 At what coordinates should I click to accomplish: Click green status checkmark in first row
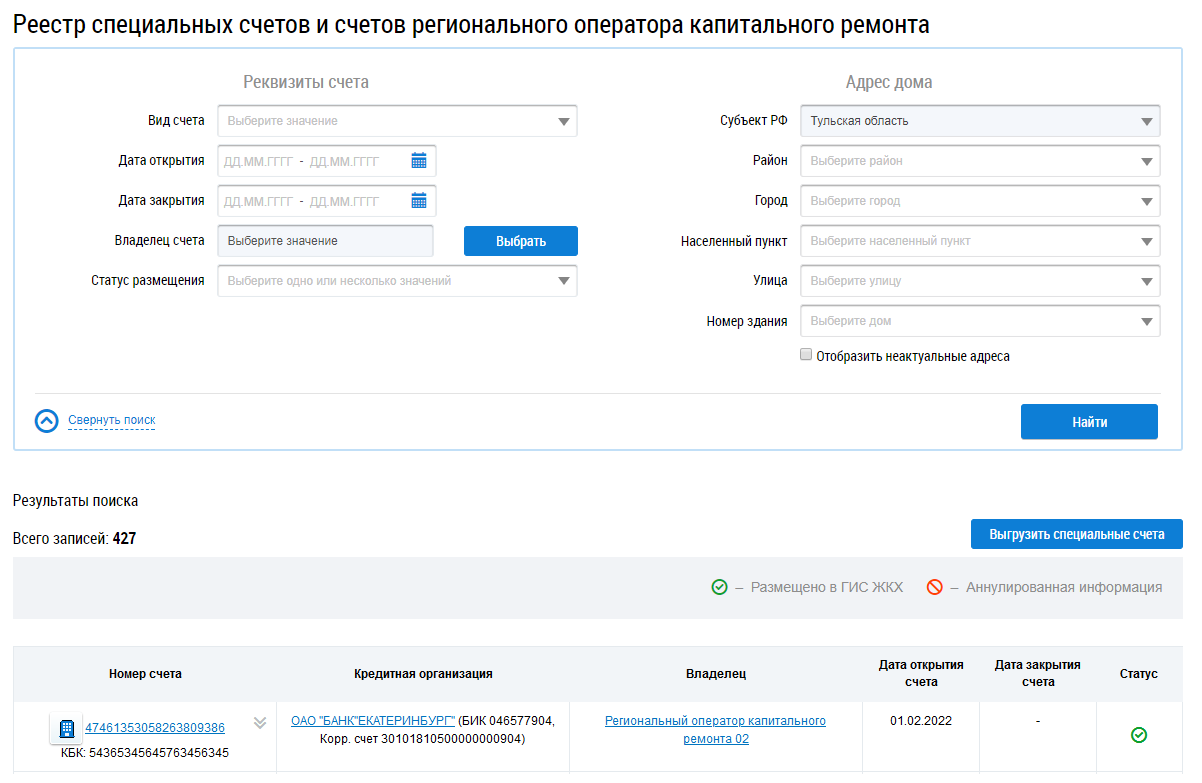[x=1138, y=735]
